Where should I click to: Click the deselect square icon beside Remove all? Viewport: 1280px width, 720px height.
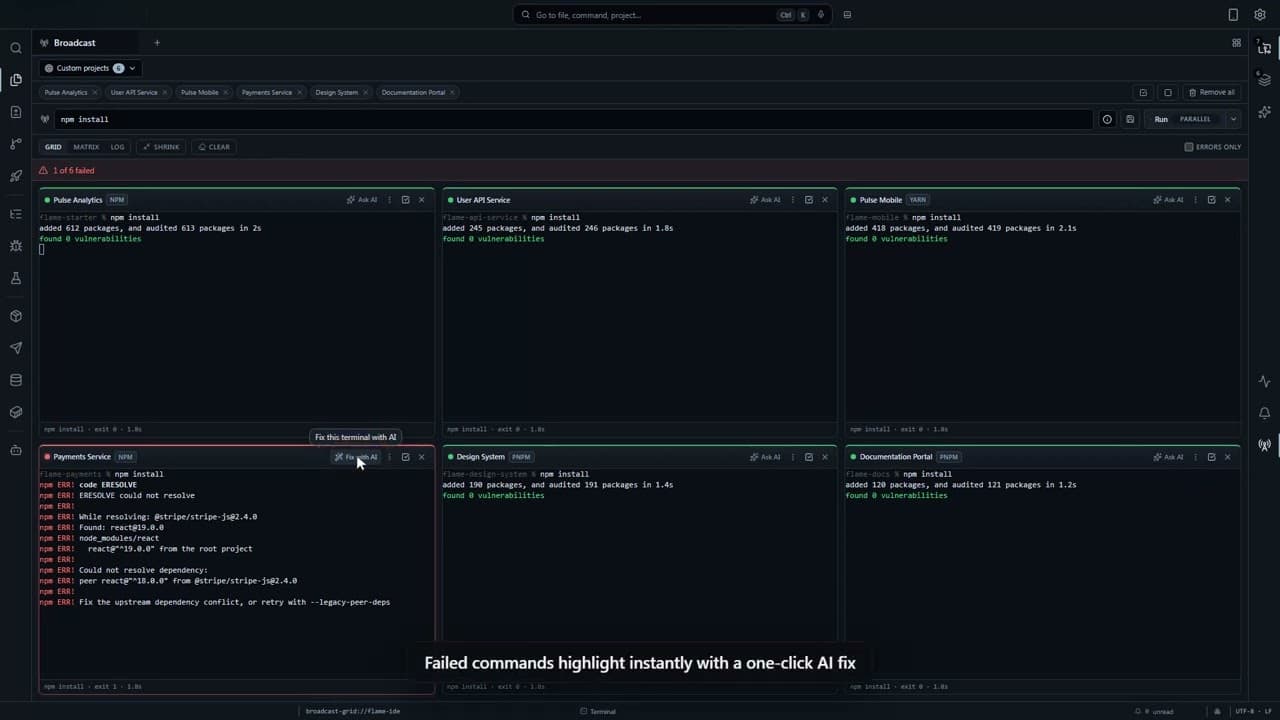1167,92
